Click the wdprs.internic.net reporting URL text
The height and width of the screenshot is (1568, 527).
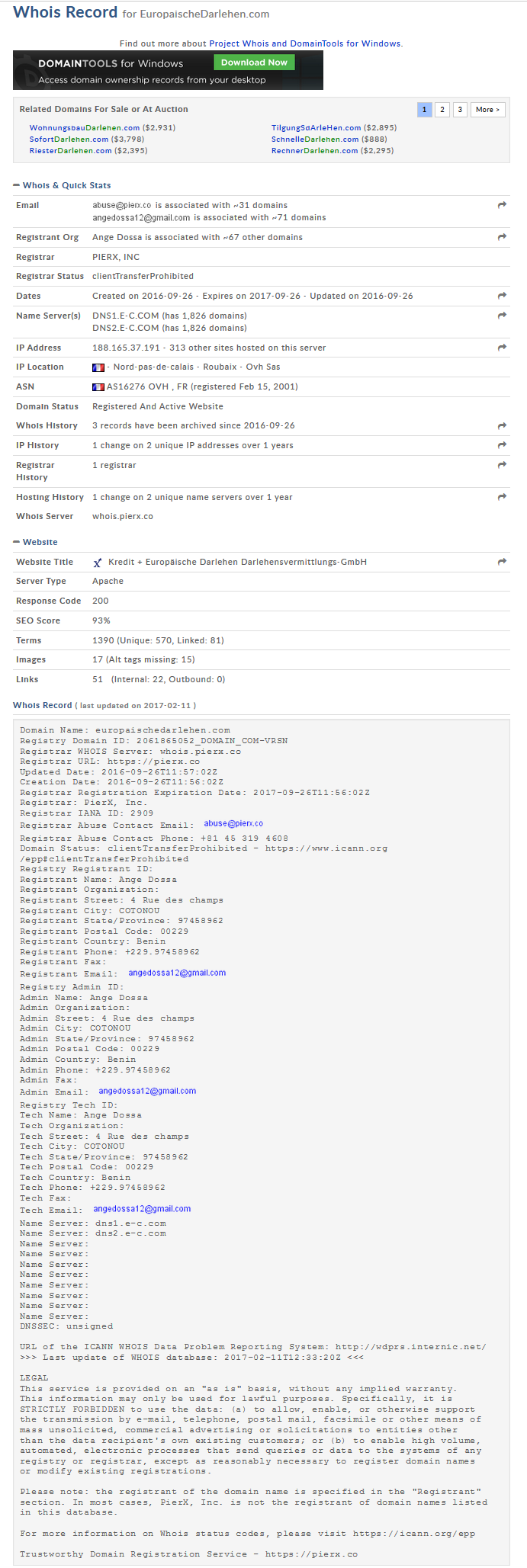point(410,1347)
